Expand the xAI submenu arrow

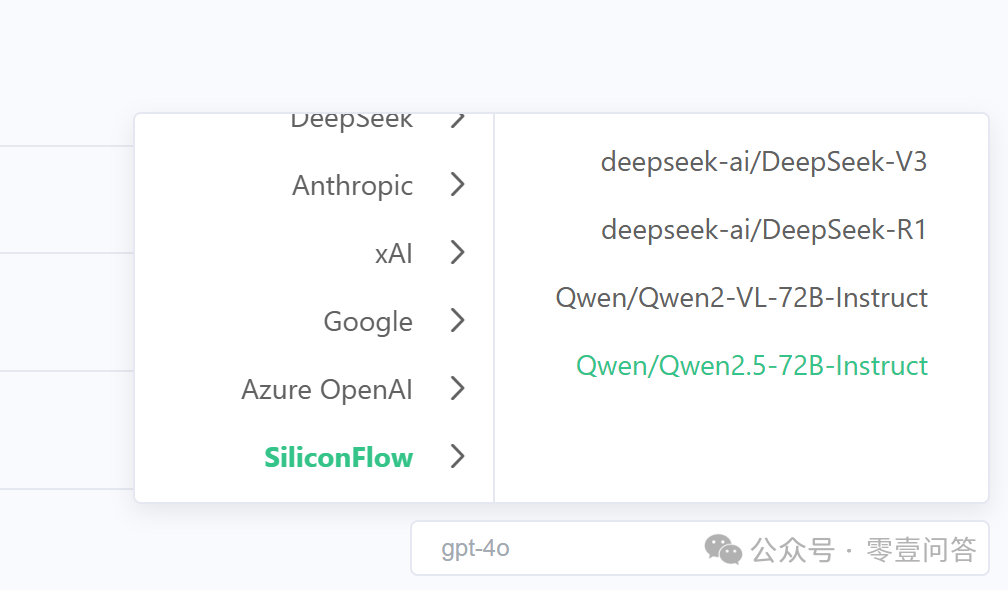457,253
